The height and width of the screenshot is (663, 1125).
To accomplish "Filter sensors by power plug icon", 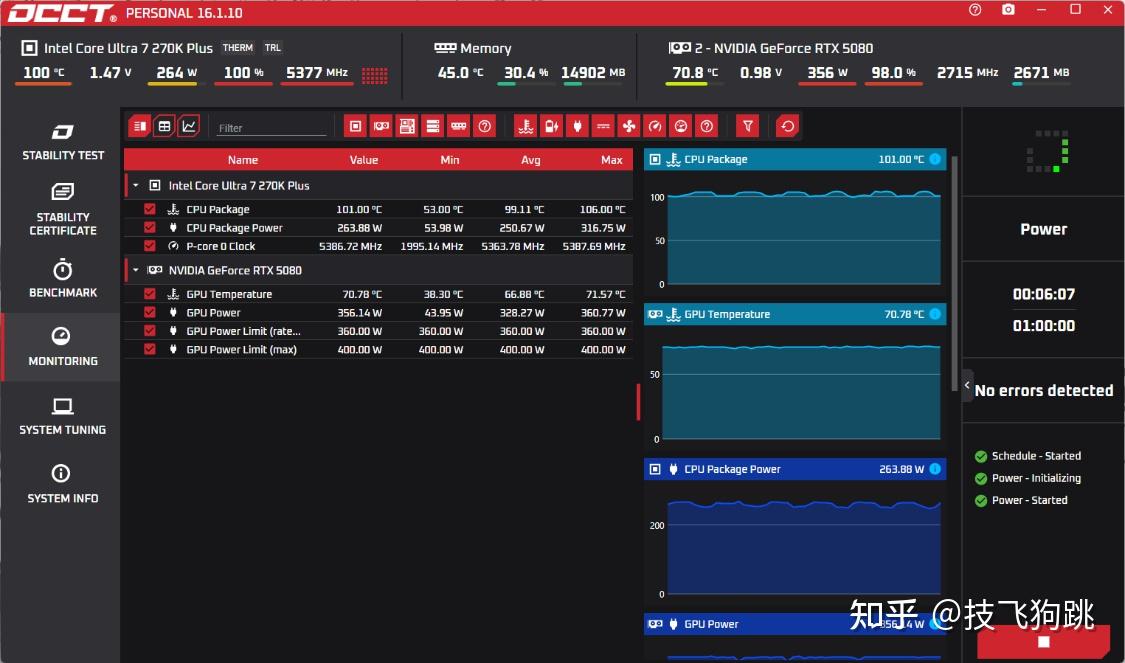I will (x=578, y=126).
